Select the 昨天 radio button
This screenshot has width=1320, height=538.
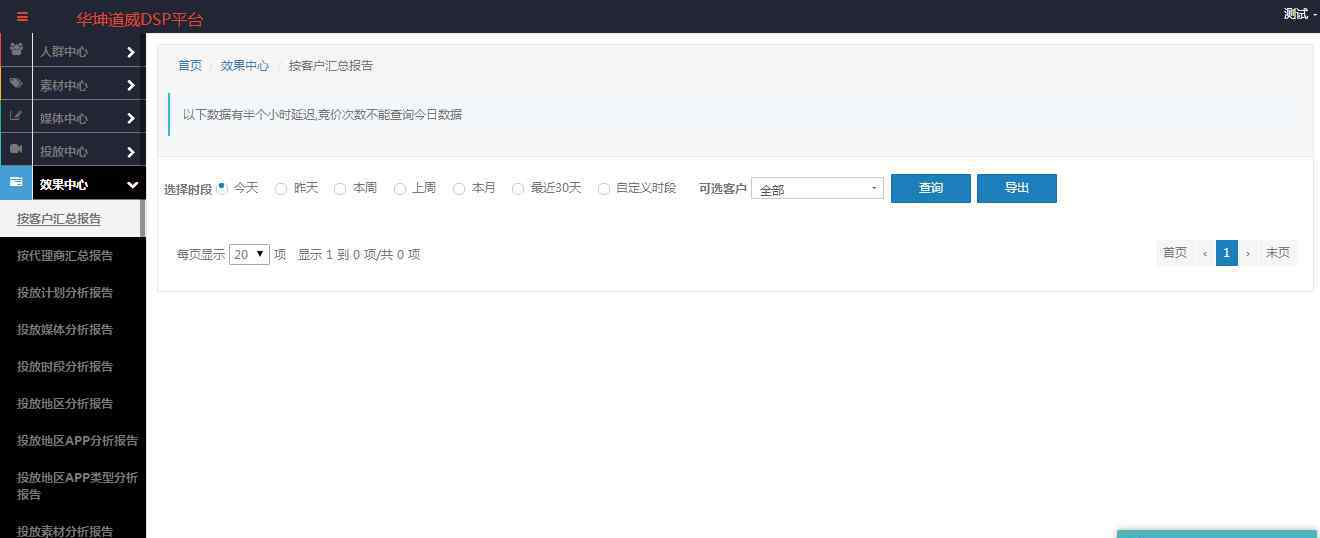pyautogui.click(x=281, y=188)
